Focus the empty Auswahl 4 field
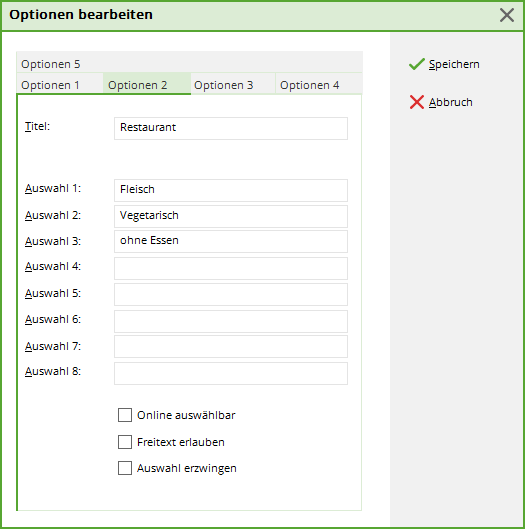Screen dimensions: 525x529 click(231, 268)
